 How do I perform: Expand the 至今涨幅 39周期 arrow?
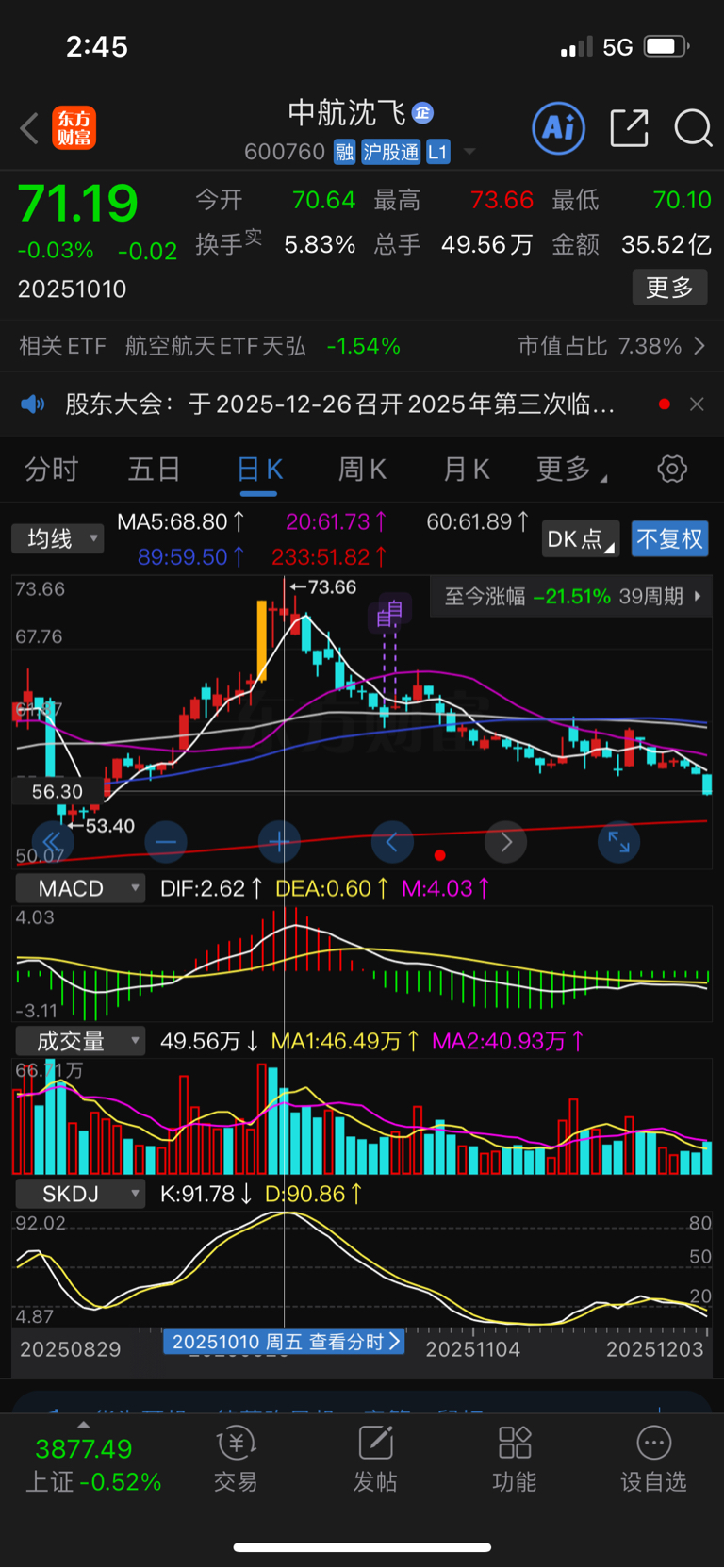[698, 596]
